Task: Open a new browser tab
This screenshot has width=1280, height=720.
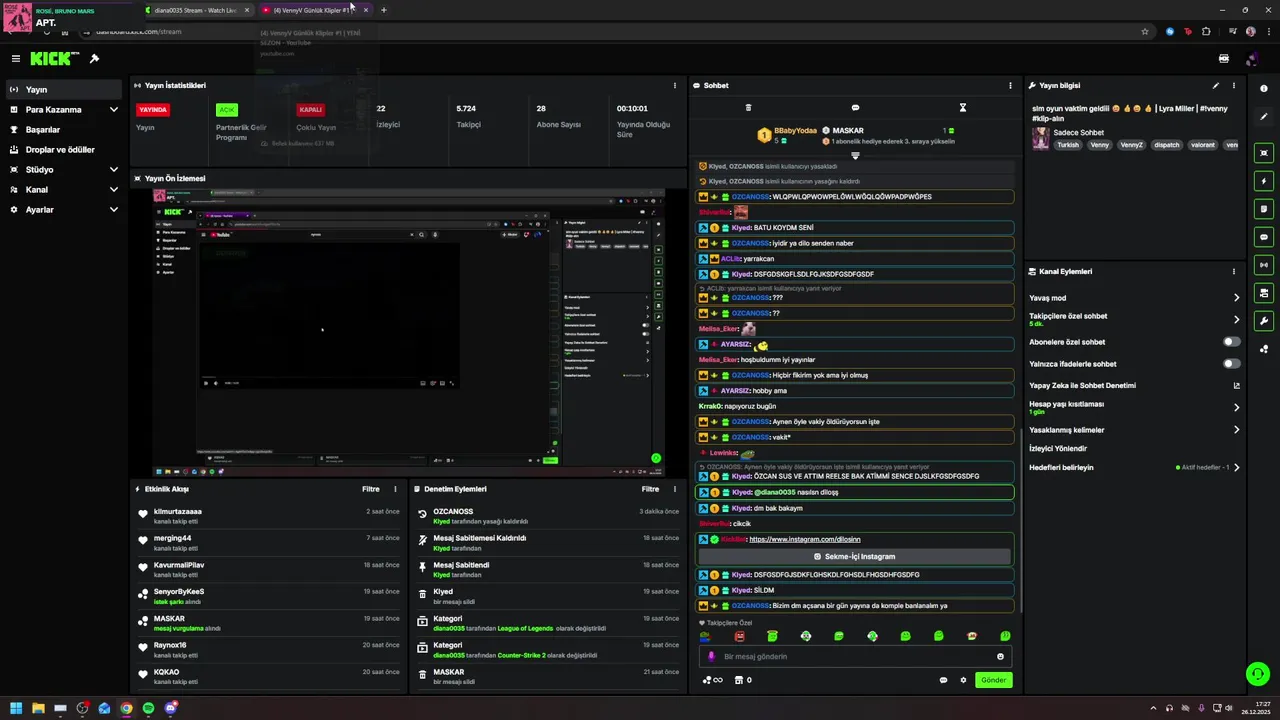Action: pos(383,10)
